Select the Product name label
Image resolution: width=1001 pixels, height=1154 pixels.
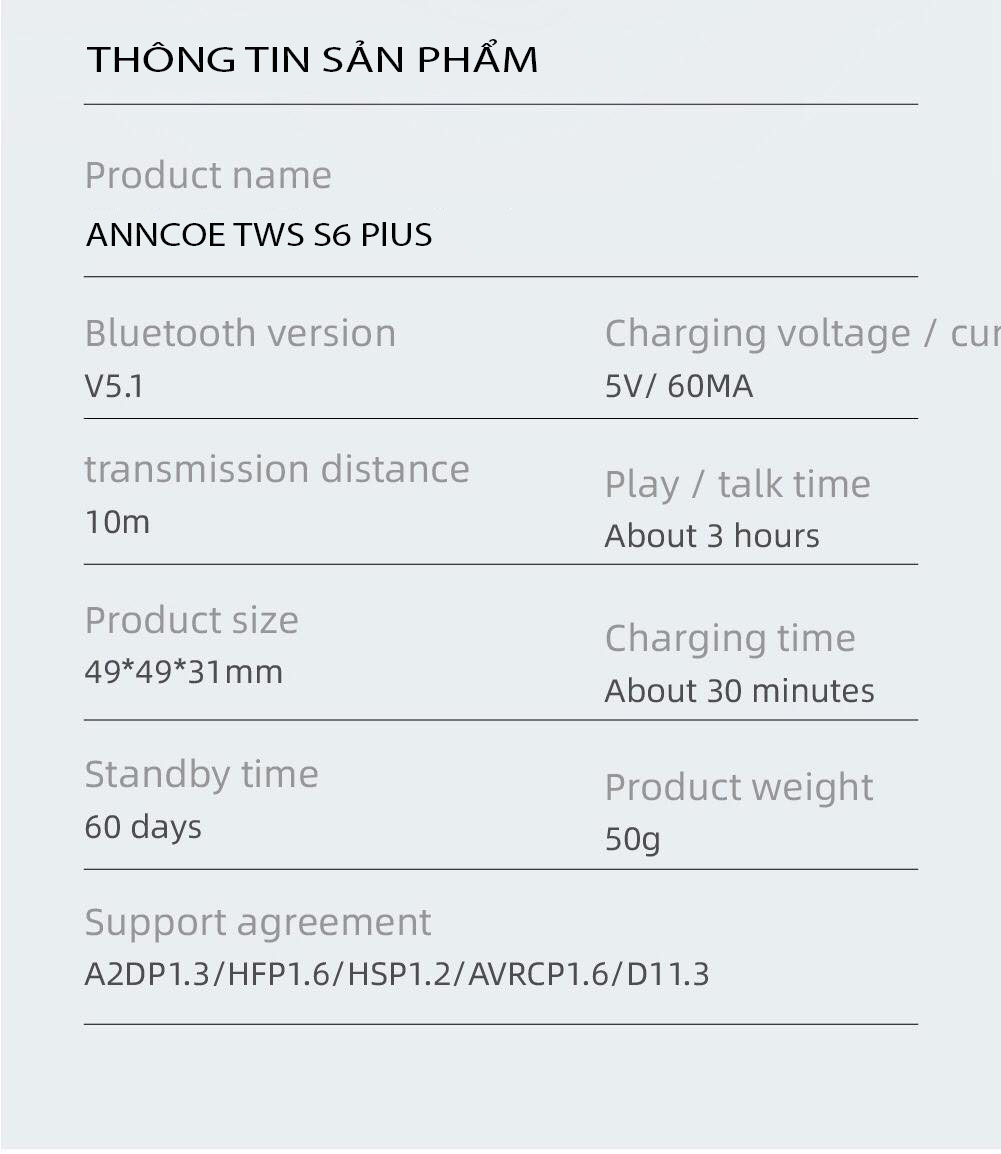point(208,175)
